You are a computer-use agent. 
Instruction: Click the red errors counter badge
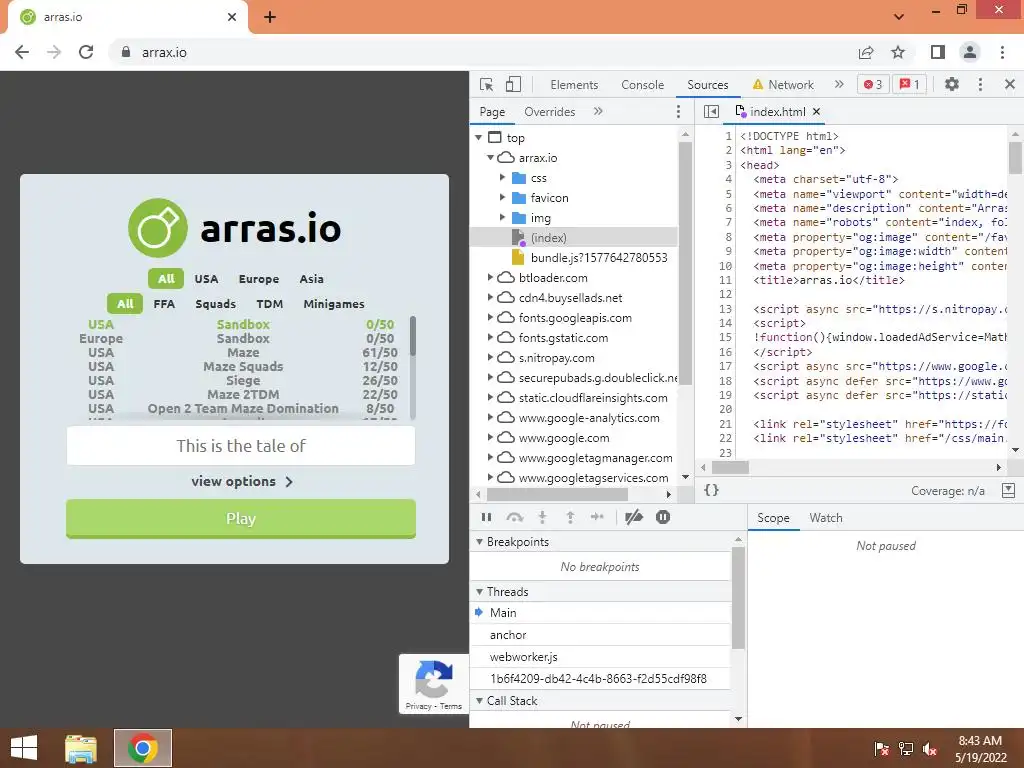tap(872, 84)
